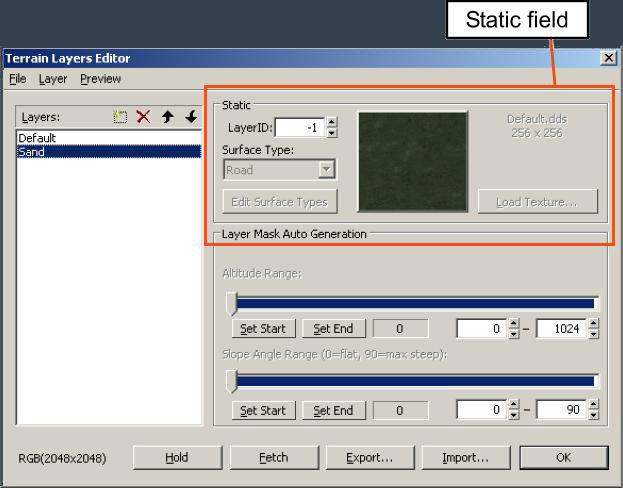Decrement slope maximum 90 spinner down
Viewport: 623px width, 488px height.
594,415
